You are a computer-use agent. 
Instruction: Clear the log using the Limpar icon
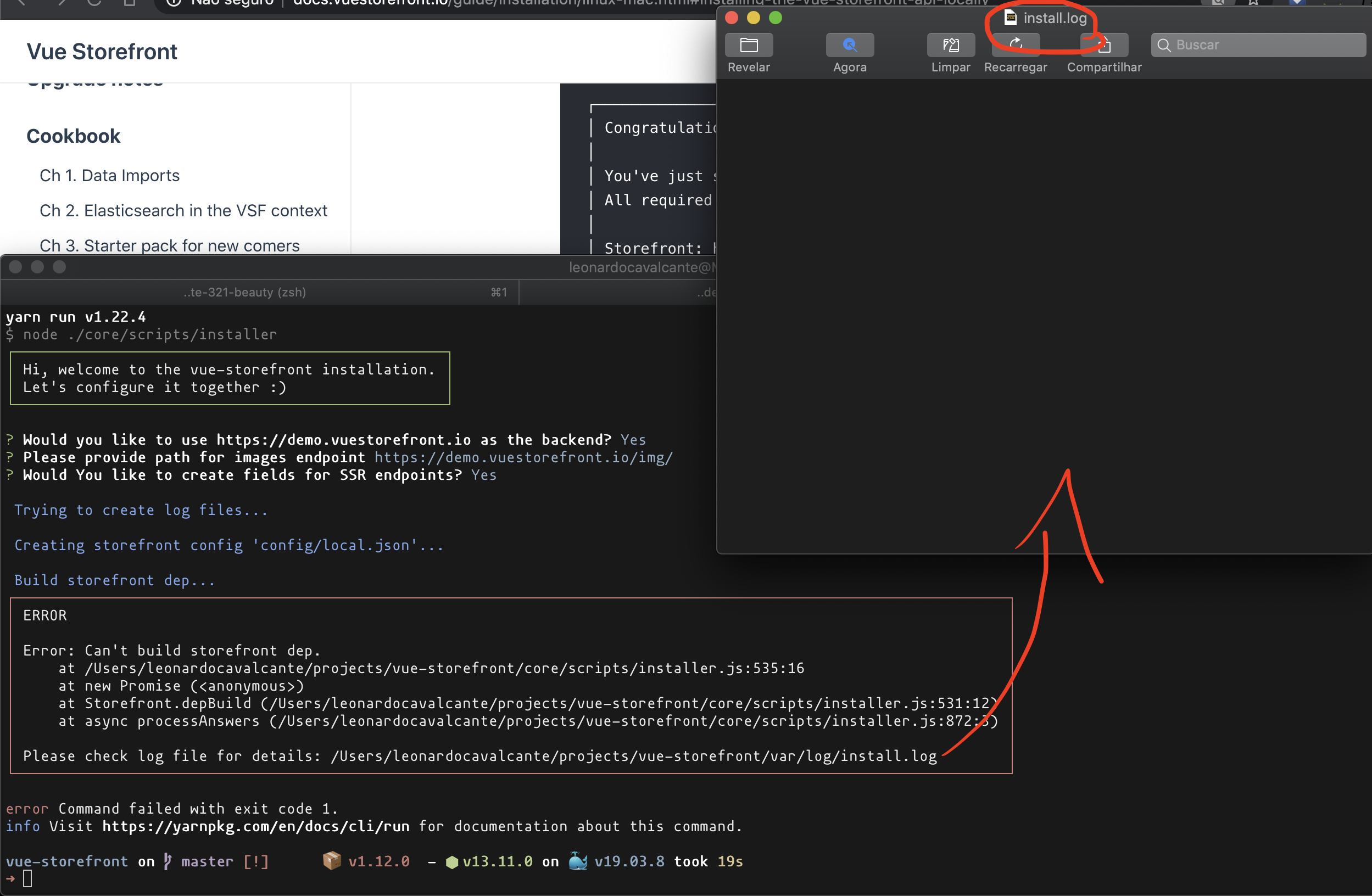point(950,52)
